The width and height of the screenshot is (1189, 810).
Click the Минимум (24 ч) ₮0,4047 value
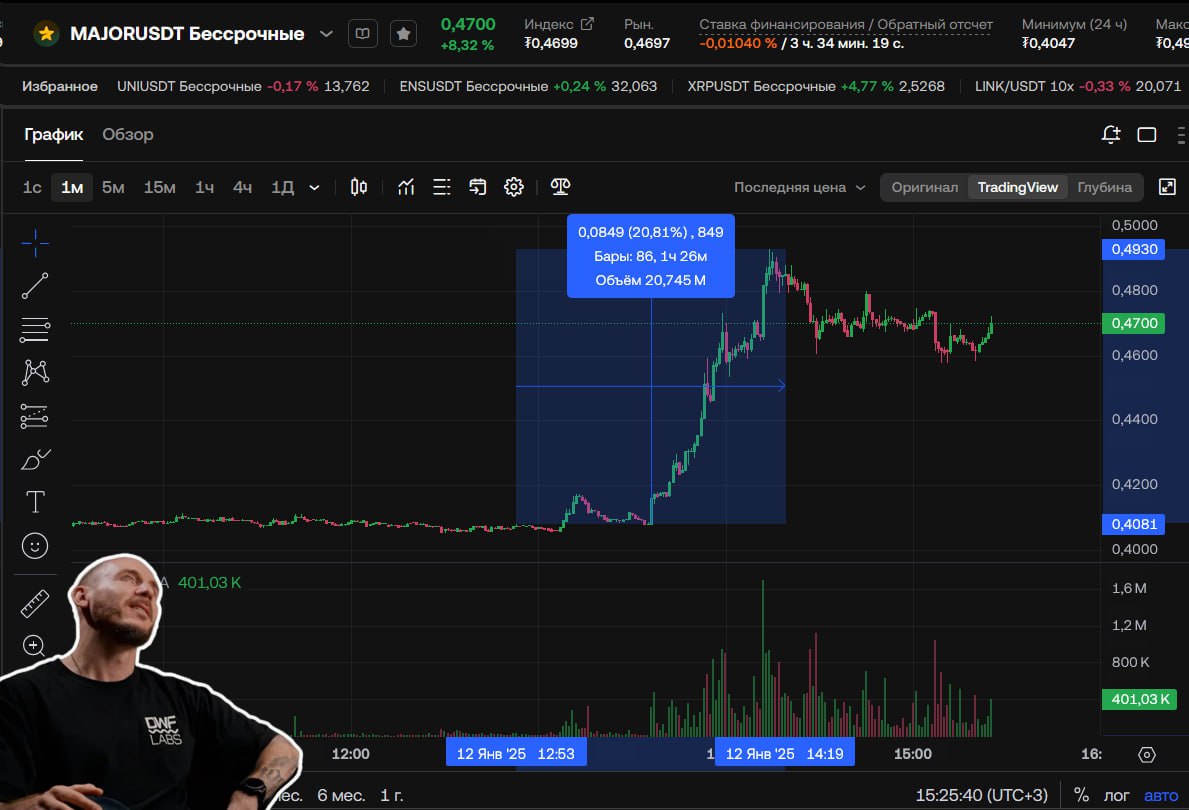tap(1048, 43)
